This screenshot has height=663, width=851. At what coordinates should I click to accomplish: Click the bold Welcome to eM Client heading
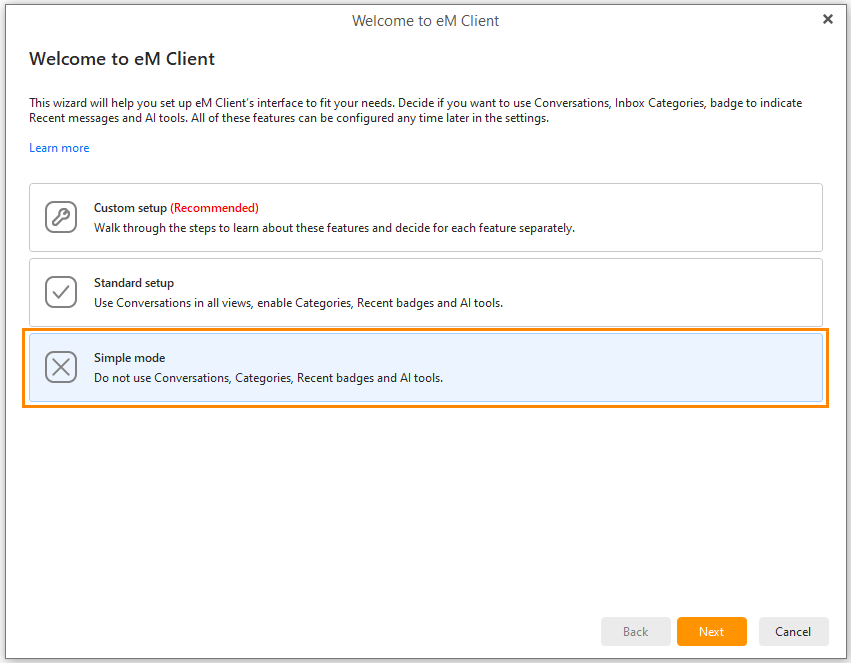(122, 59)
